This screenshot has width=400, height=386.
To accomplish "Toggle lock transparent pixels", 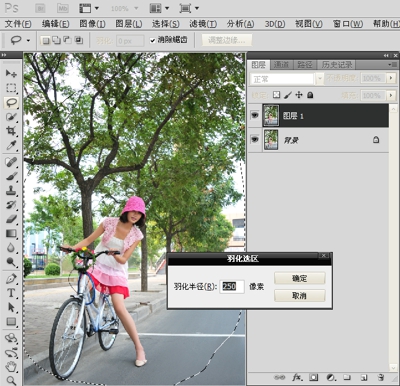I will pos(276,95).
